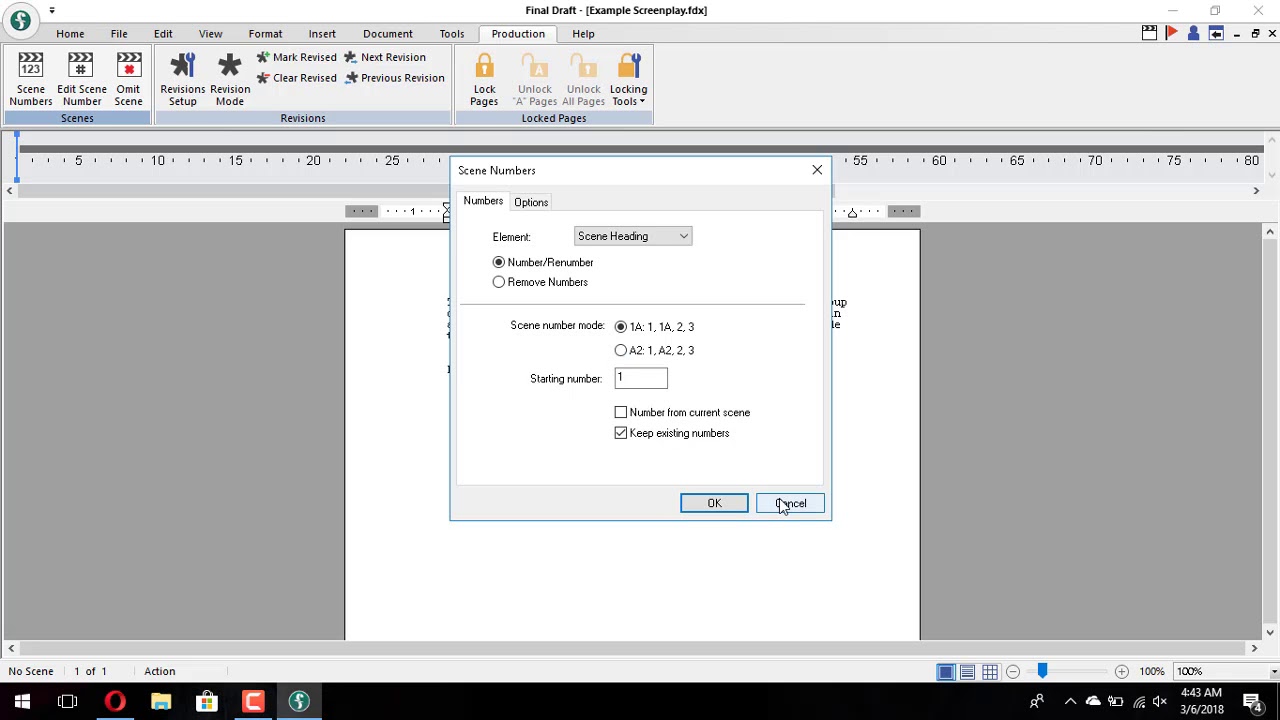The image size is (1280, 720).
Task: Click Final Draft application logo button
Action: pos(20,21)
